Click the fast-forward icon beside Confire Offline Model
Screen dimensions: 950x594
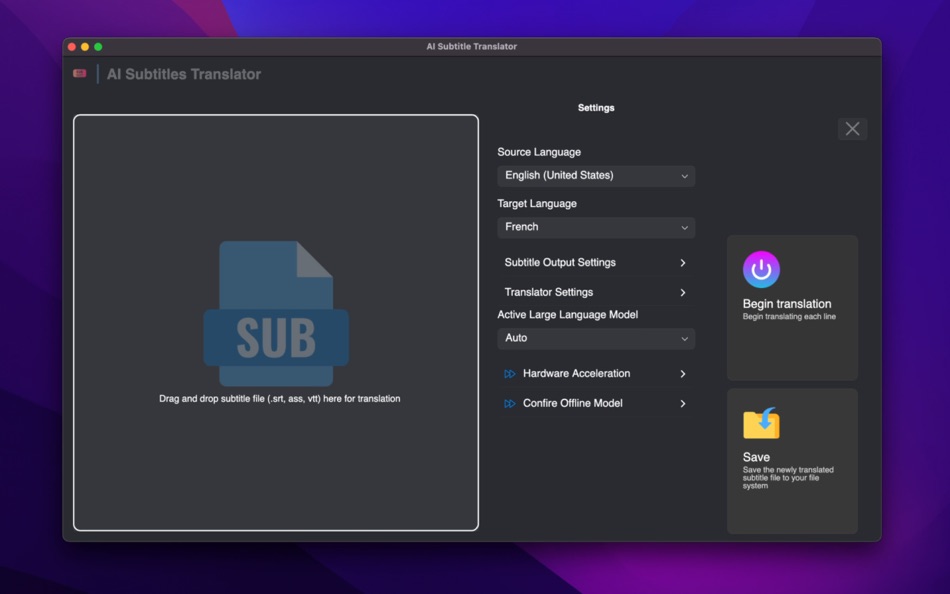coord(508,403)
